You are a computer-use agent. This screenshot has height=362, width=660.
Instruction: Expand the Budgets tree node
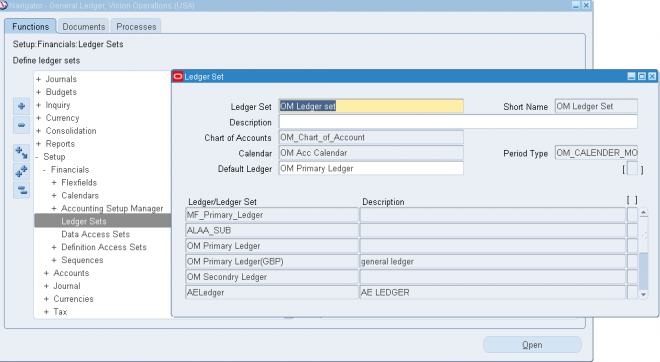tap(38, 92)
